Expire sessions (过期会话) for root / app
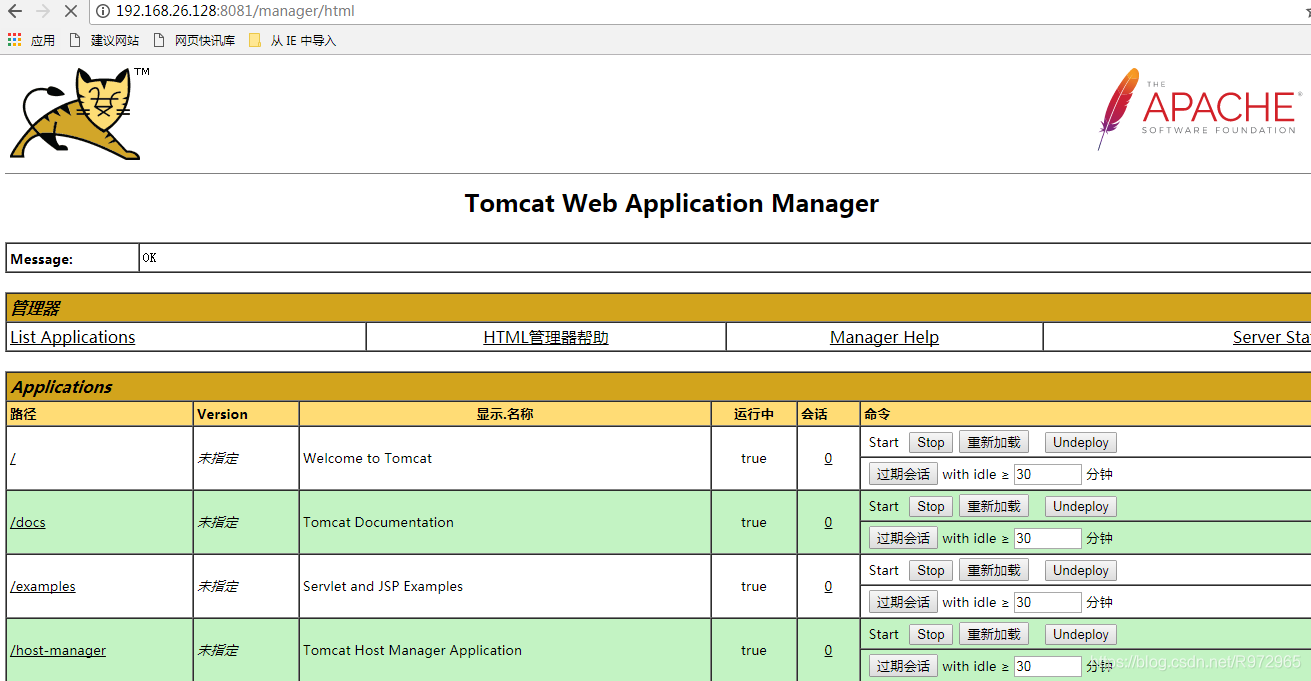 903,474
